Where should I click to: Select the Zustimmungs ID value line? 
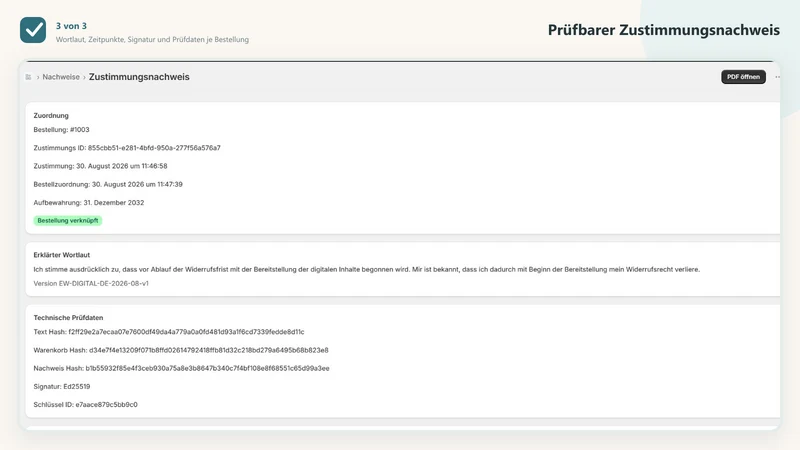tap(127, 148)
